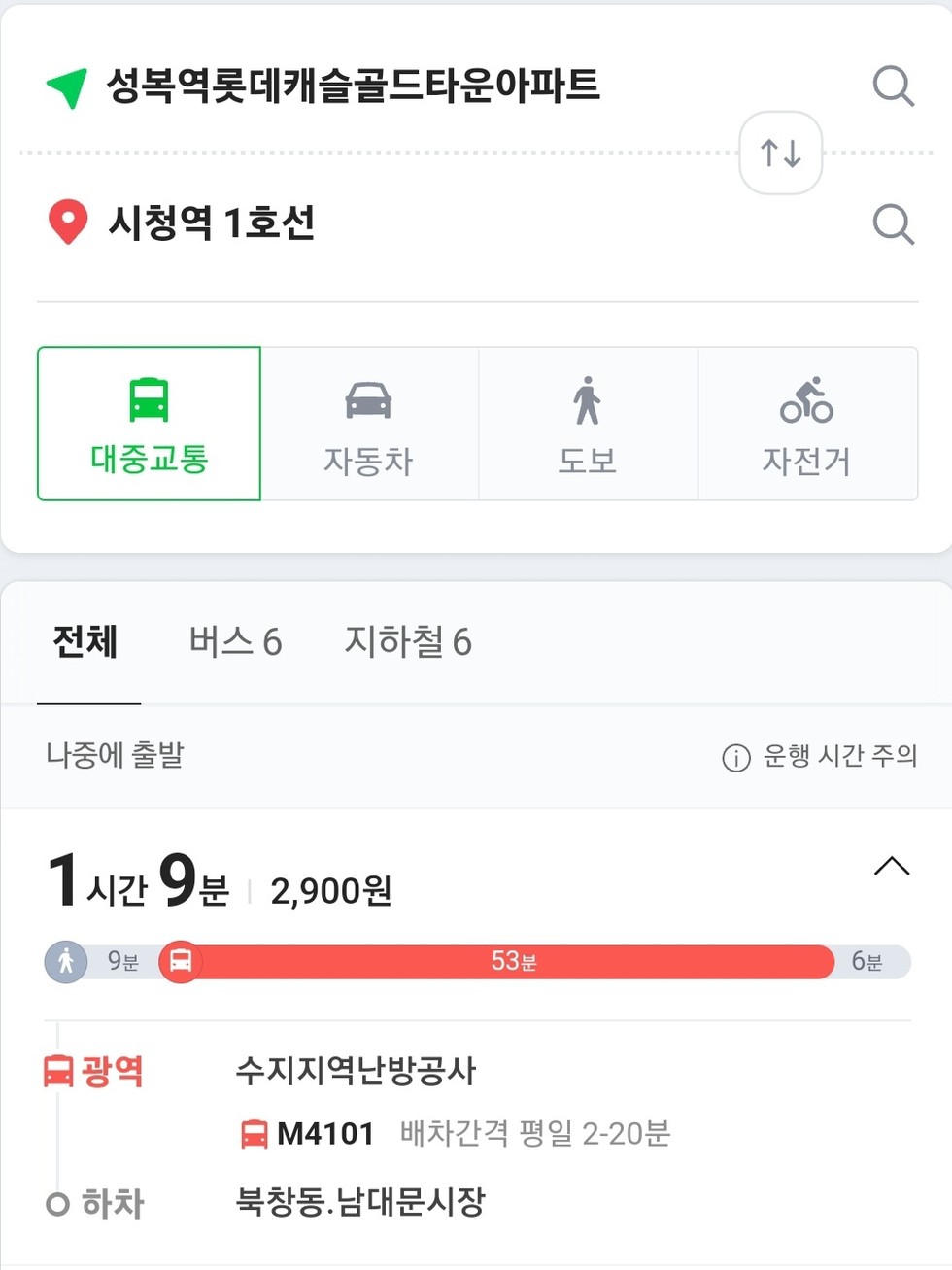The image size is (952, 1270).
Task: Open the 버스 6 tab
Action: (x=235, y=642)
